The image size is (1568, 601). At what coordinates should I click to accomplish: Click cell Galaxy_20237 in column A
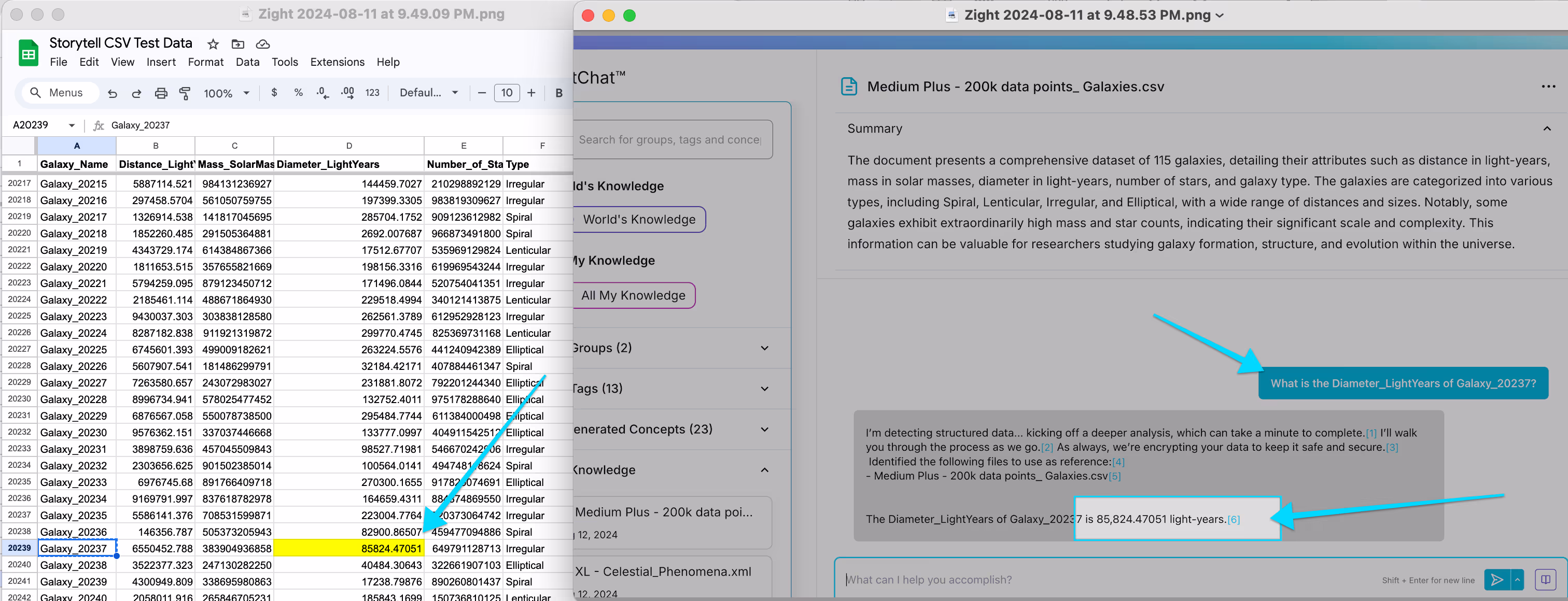77,548
